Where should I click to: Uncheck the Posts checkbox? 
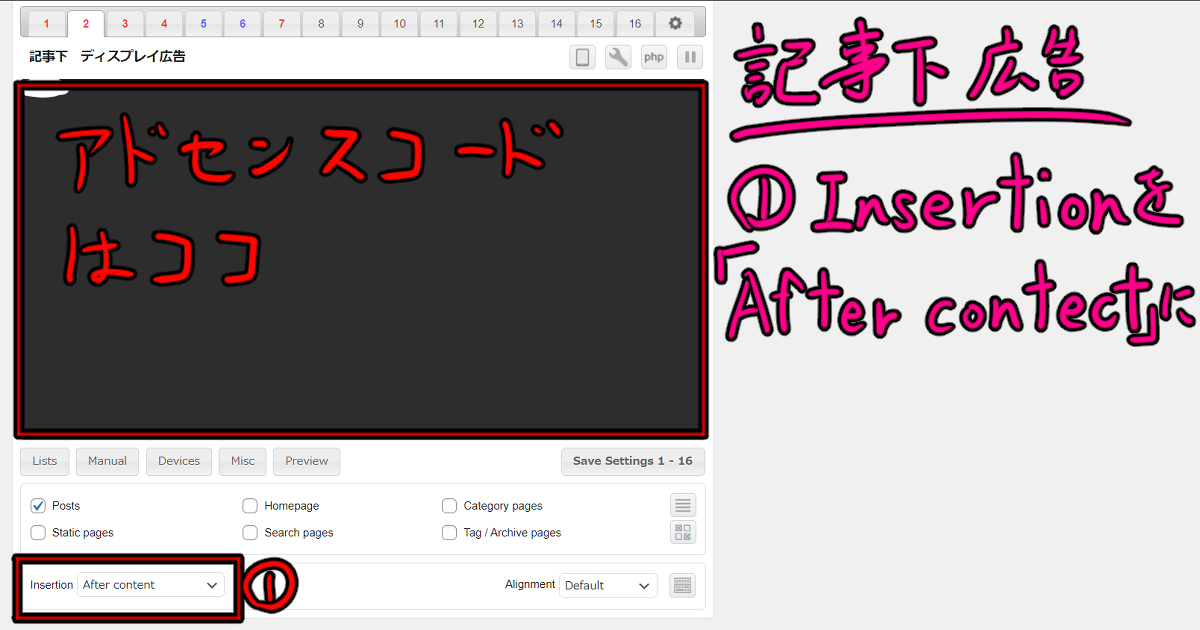[37, 505]
